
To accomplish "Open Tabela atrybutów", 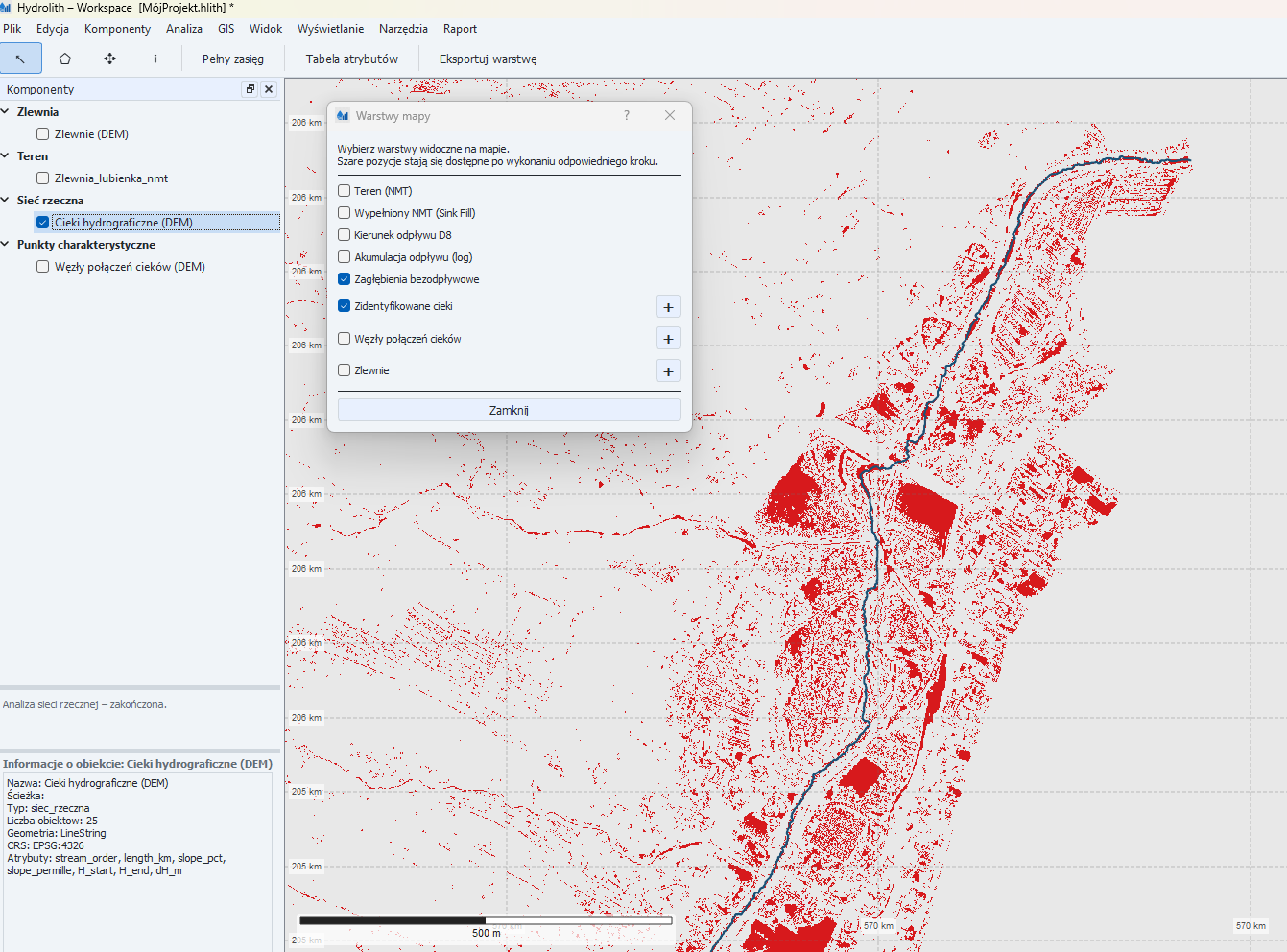I will 352,59.
